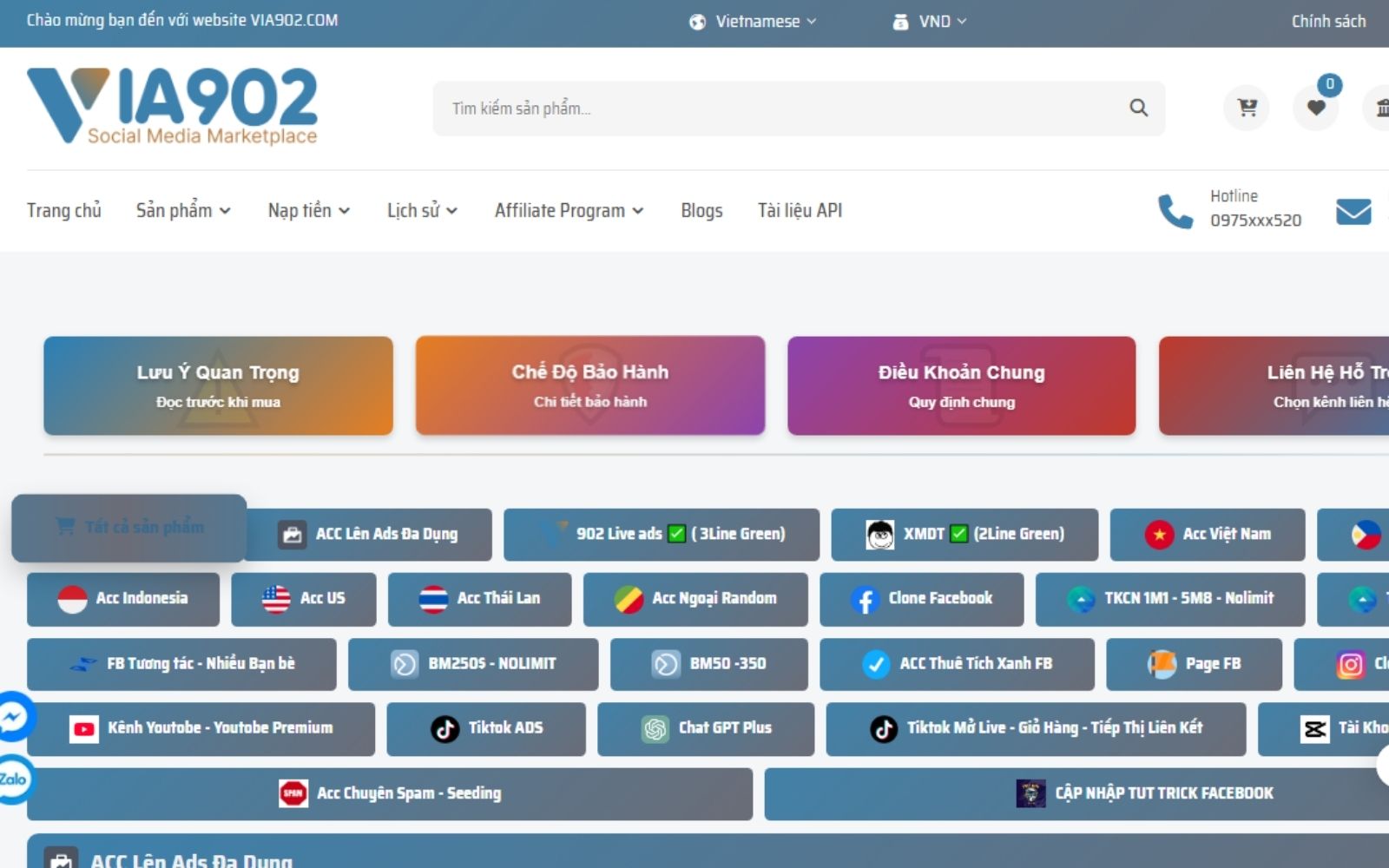Open Messenger chat bubble
This screenshot has height=868, width=1389.
click(13, 717)
